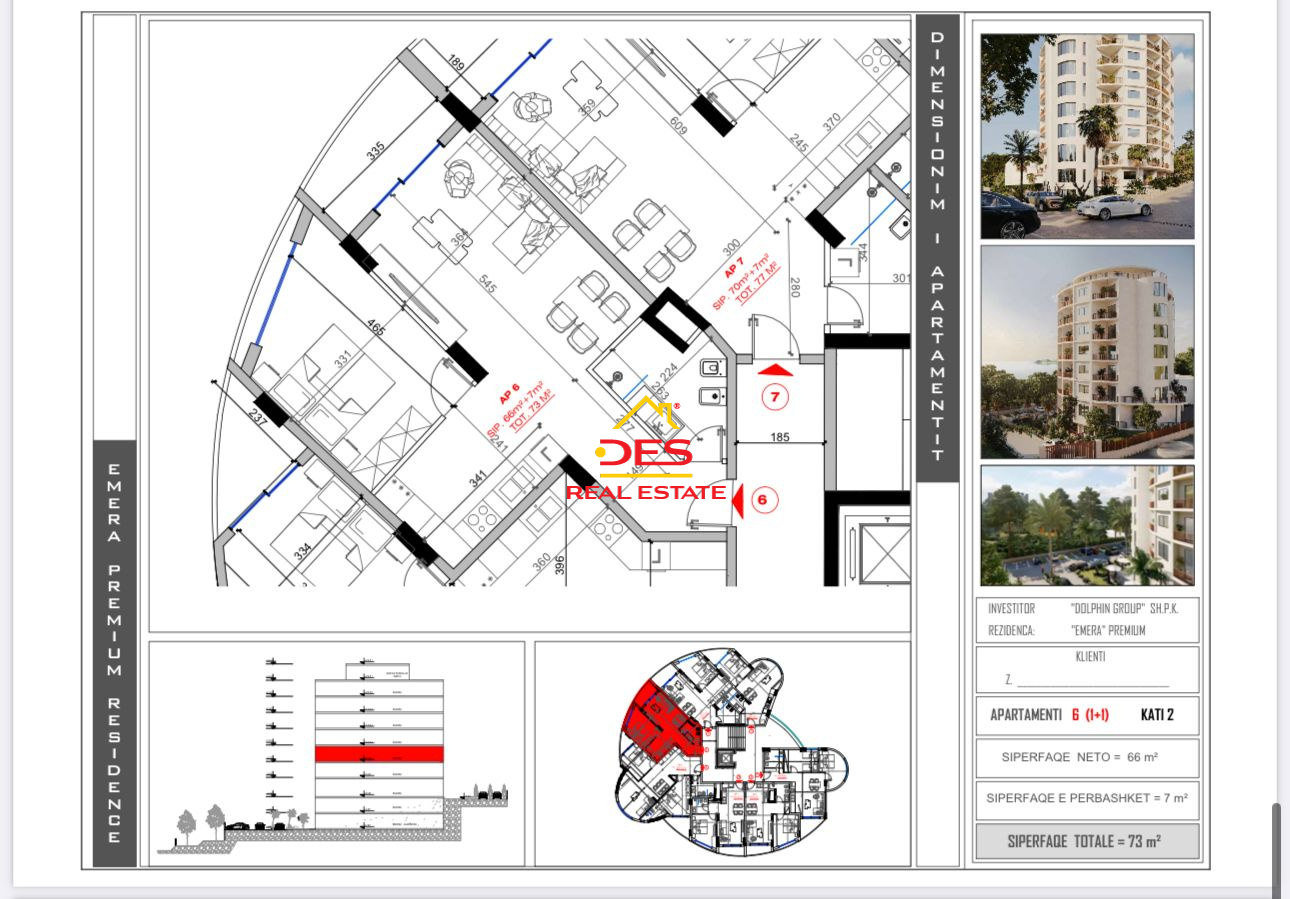Select "DOLPHIN GROUP" SH.P.K. text
This screenshot has height=899, width=1290.
(1123, 608)
